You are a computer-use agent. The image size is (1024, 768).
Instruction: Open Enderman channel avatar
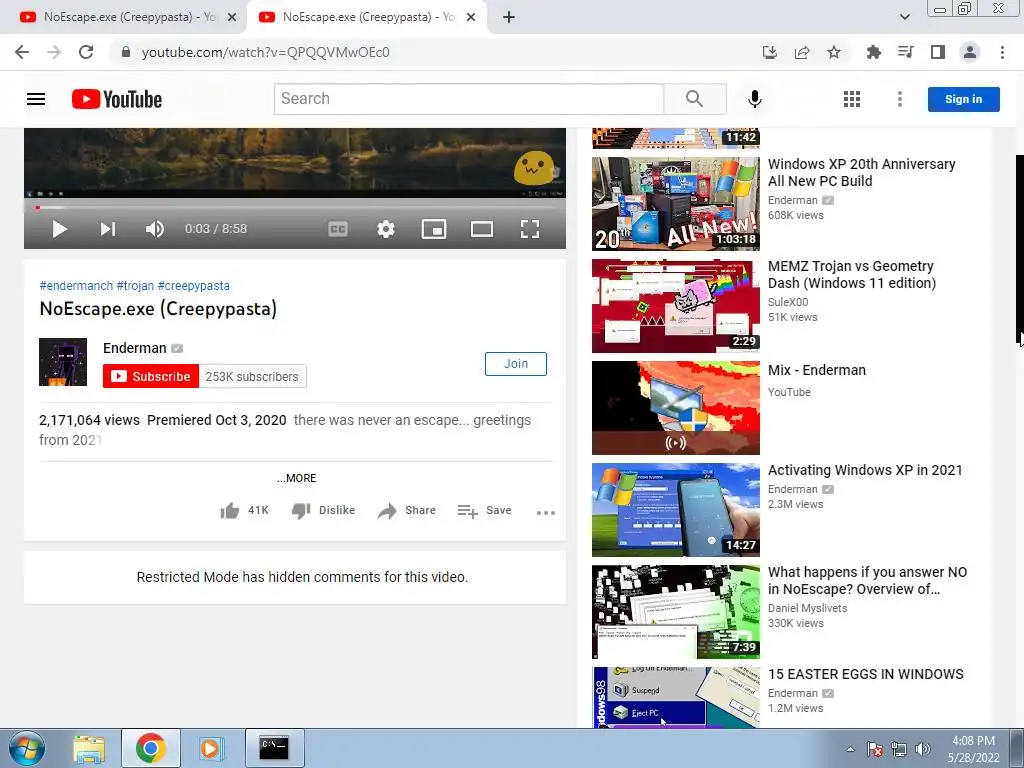point(63,362)
